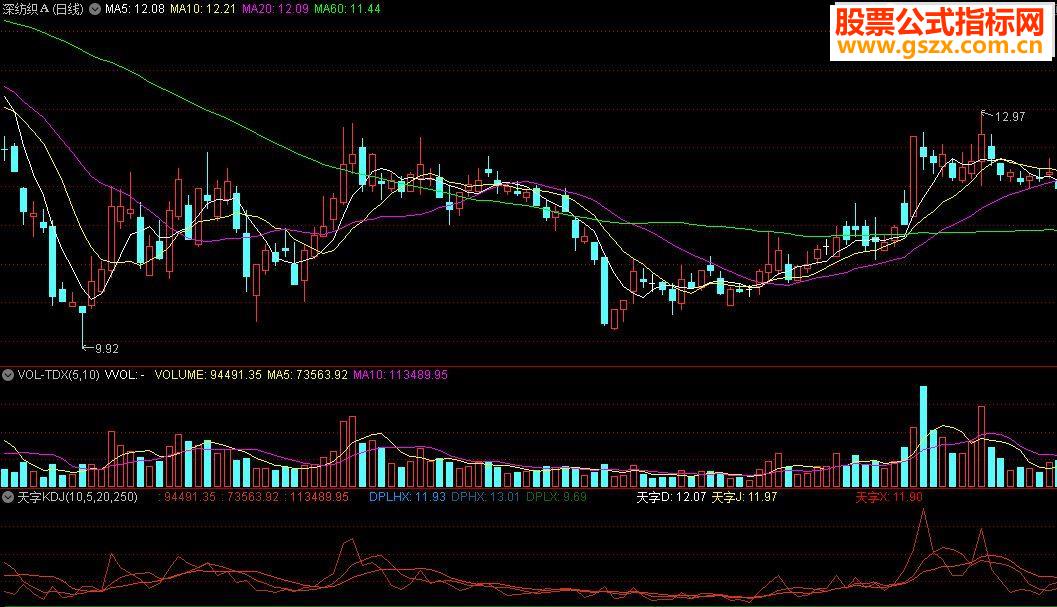This screenshot has width=1057, height=607.
Task: Click the VVOL: - label
Action: click(125, 375)
